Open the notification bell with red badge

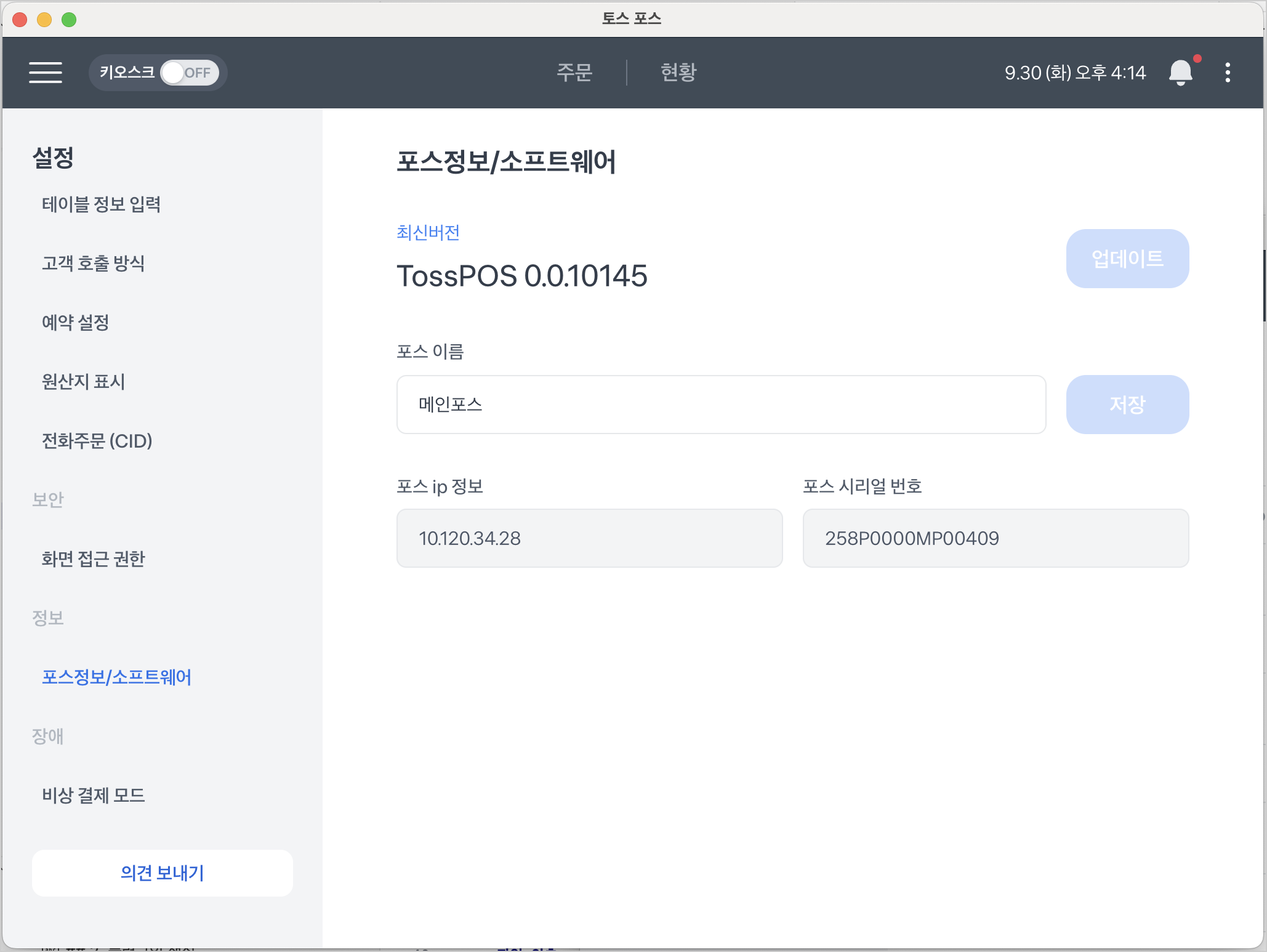[1181, 72]
